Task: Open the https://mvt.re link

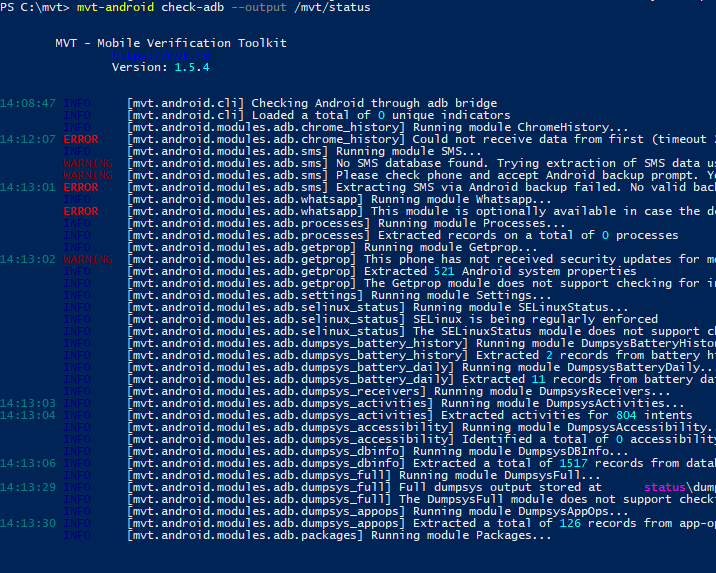Action: (161, 55)
